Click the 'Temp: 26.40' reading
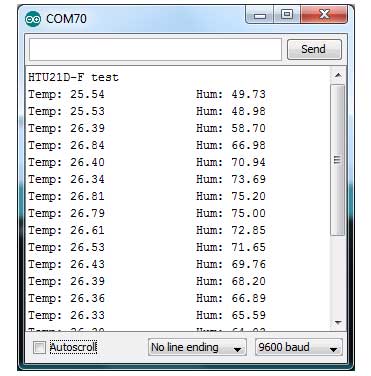 coord(66,162)
